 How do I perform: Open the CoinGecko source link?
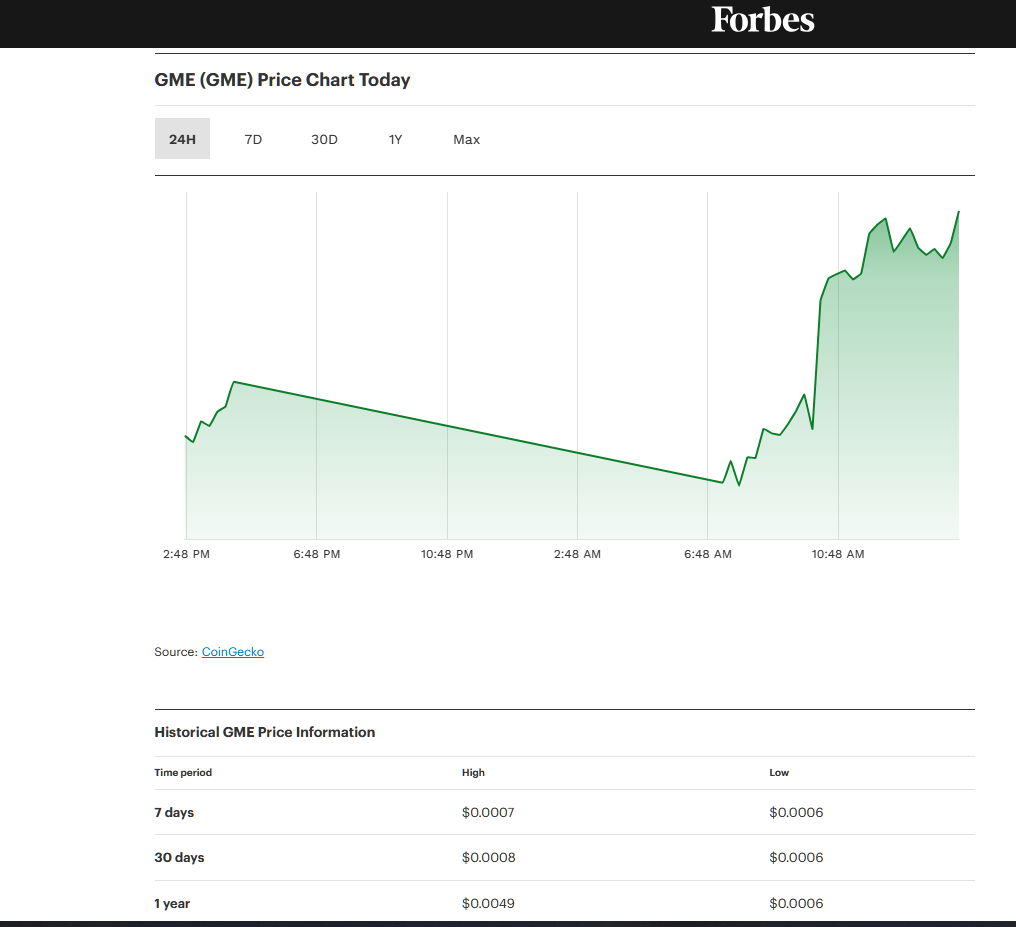[x=233, y=652]
